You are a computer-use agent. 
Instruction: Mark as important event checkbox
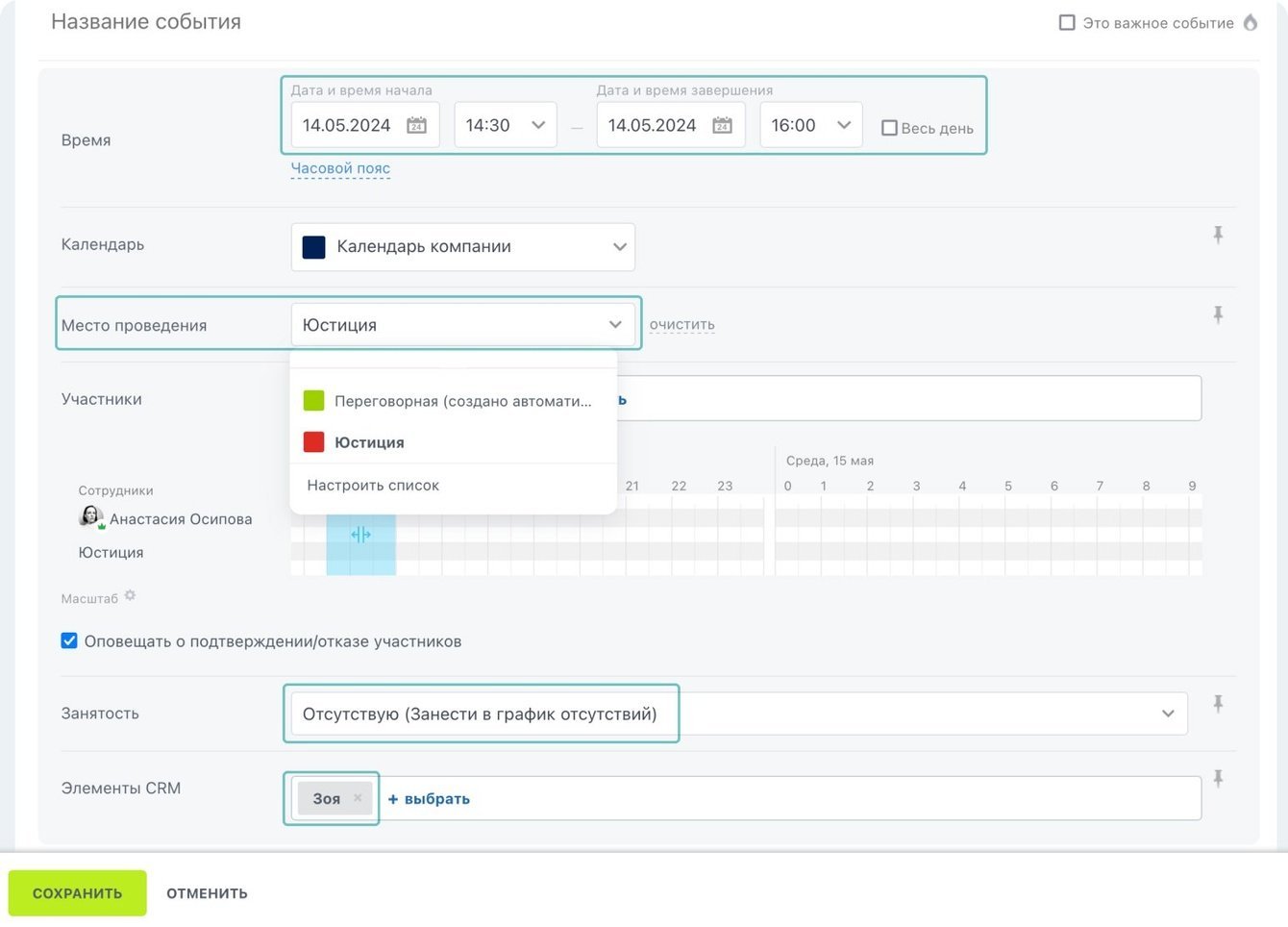pyautogui.click(x=1067, y=22)
